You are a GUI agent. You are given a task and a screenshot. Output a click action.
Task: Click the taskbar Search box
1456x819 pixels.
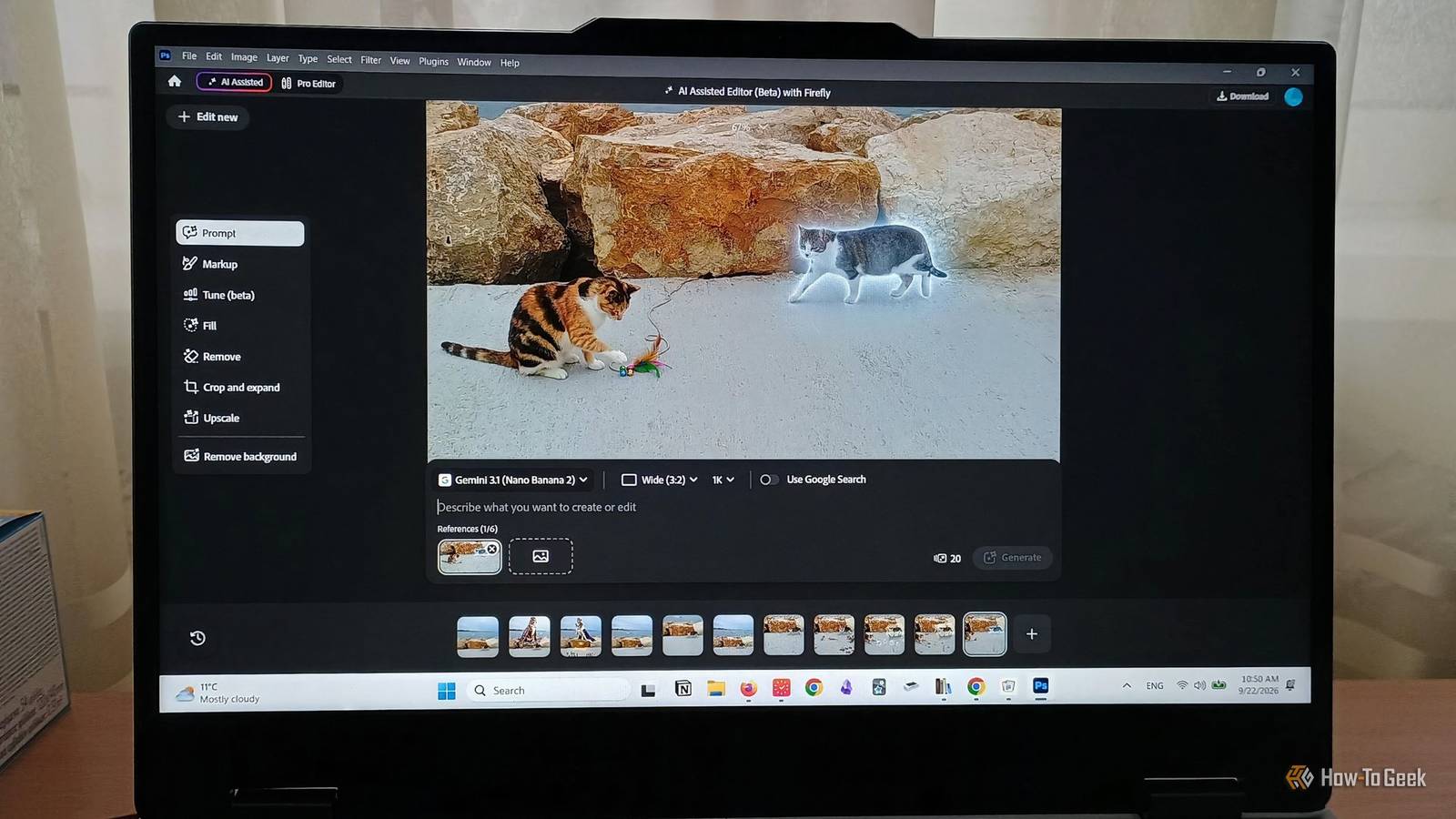tap(548, 691)
